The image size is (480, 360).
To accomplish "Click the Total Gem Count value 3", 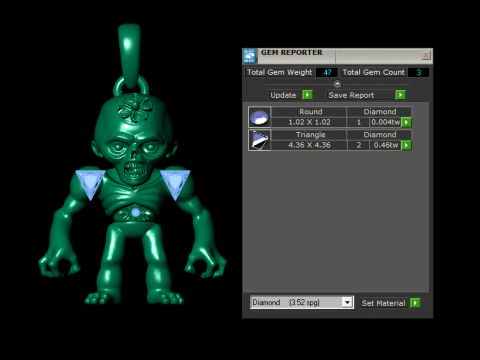I will point(419,72).
